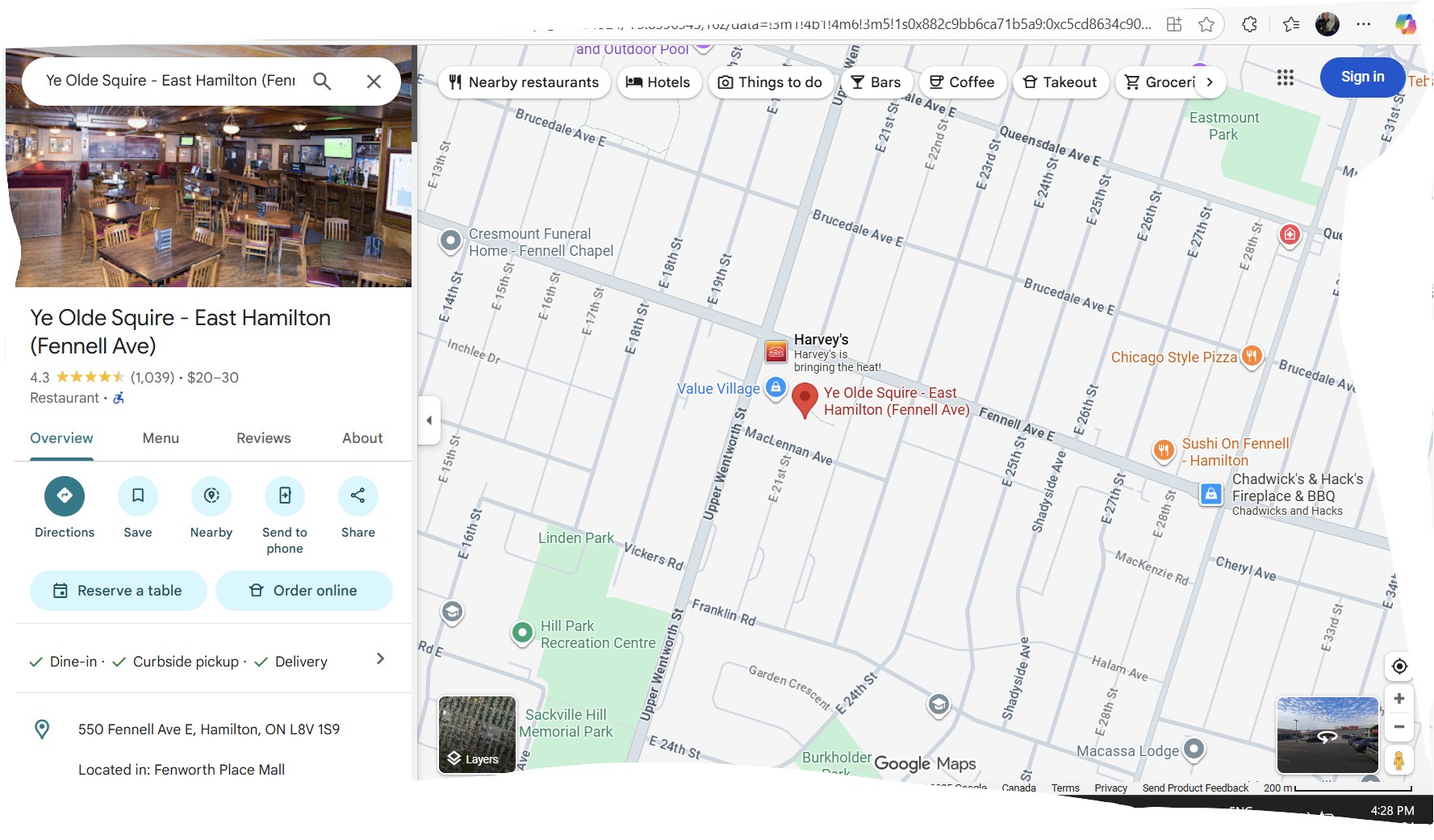Filter map by Coffee chip

(x=962, y=82)
